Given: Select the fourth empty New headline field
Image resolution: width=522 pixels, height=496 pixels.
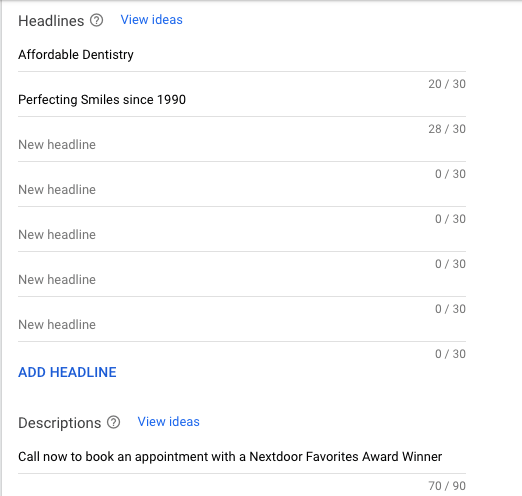Looking at the screenshot, I should pos(242,280).
